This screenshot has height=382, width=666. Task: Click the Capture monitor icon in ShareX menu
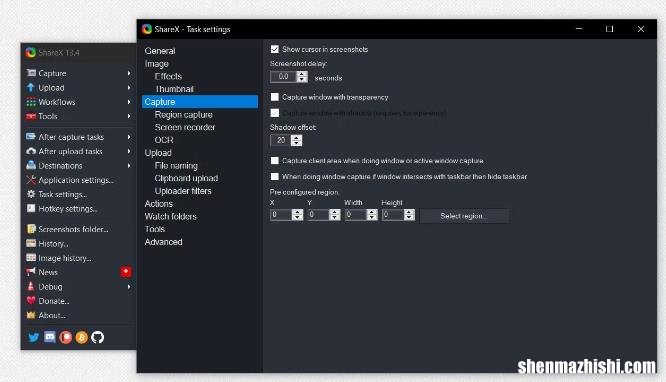click(x=31, y=73)
